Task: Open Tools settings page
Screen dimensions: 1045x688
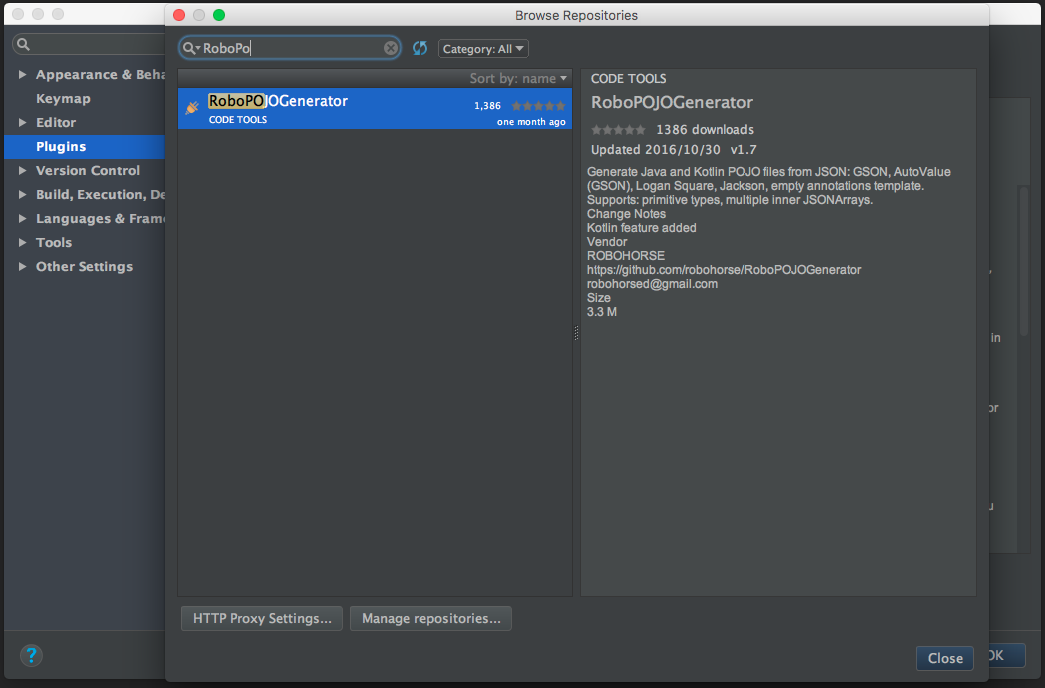Action: pyautogui.click(x=54, y=243)
